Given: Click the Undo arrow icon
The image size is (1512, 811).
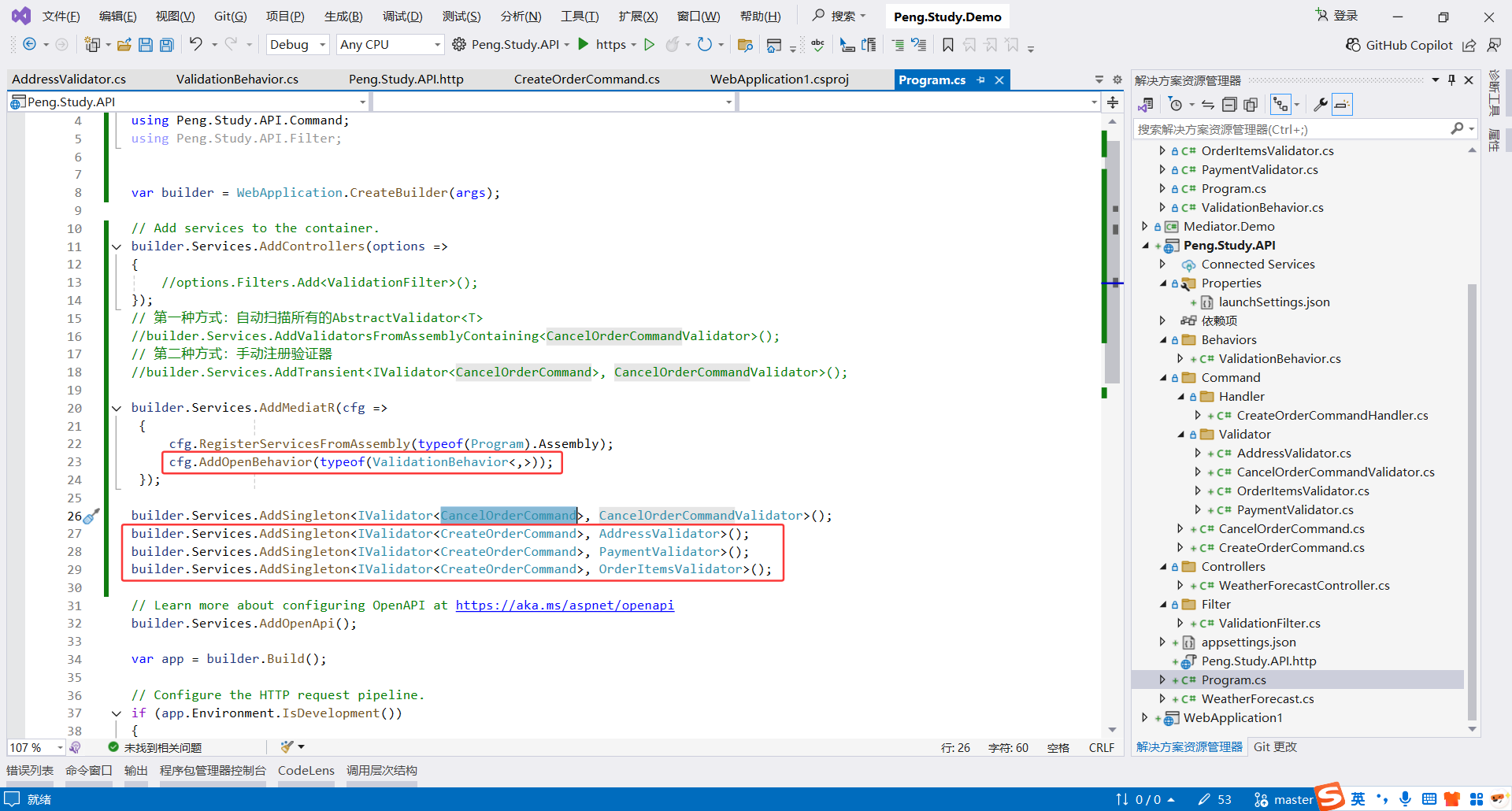Looking at the screenshot, I should [x=196, y=45].
